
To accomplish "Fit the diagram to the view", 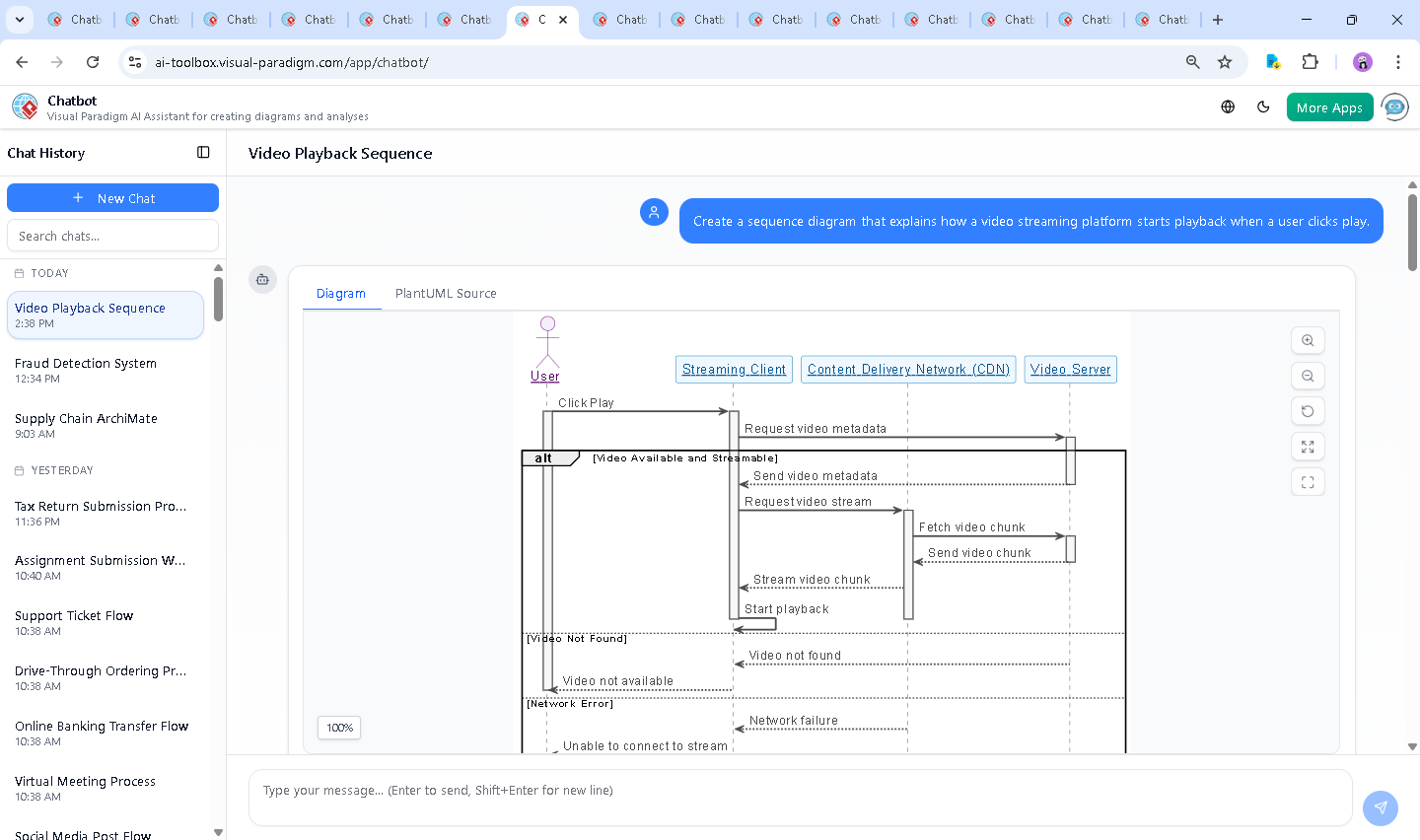I will [1308, 447].
